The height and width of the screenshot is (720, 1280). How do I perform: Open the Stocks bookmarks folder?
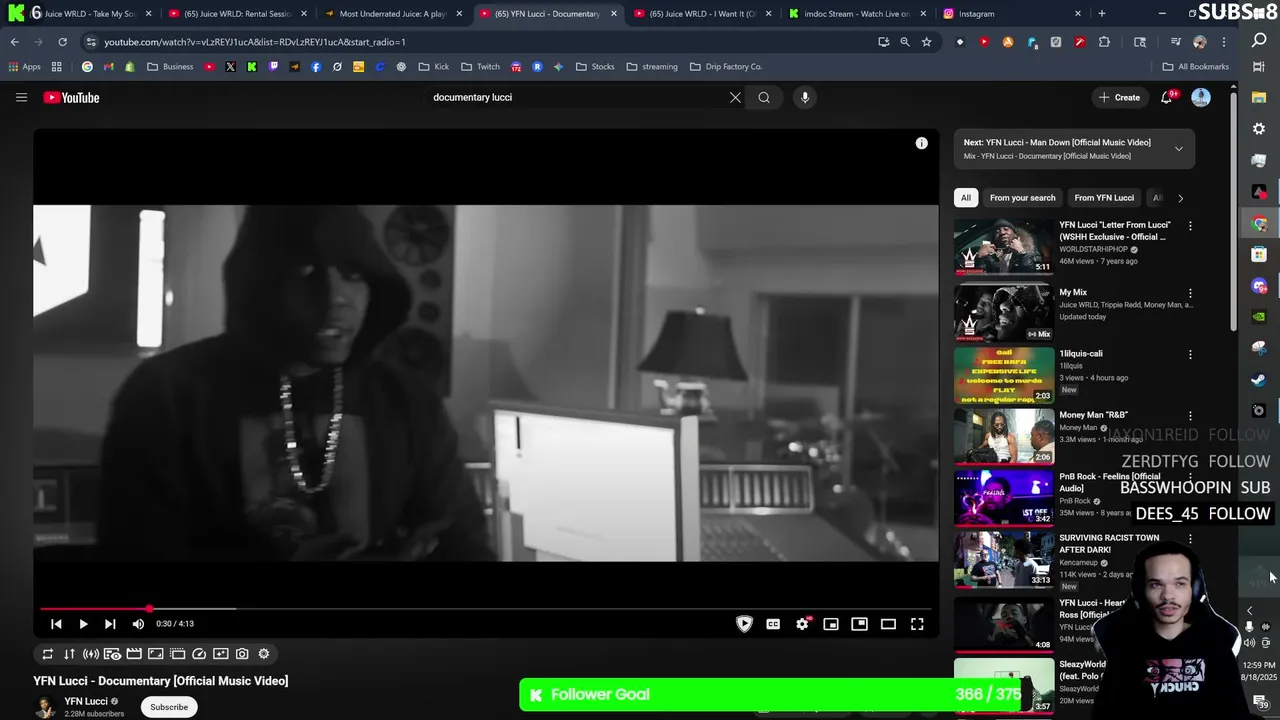pos(595,67)
